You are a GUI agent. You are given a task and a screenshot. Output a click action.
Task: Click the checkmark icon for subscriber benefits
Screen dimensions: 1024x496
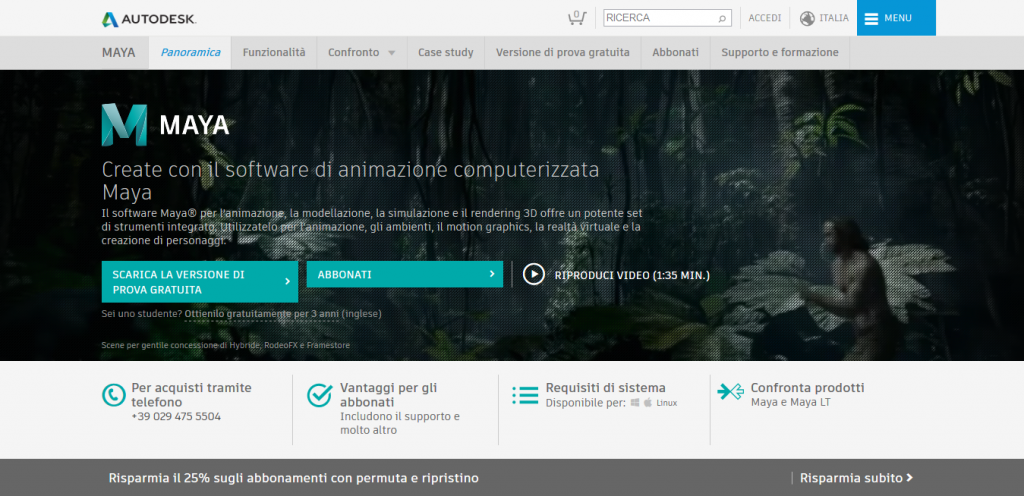pyautogui.click(x=319, y=395)
